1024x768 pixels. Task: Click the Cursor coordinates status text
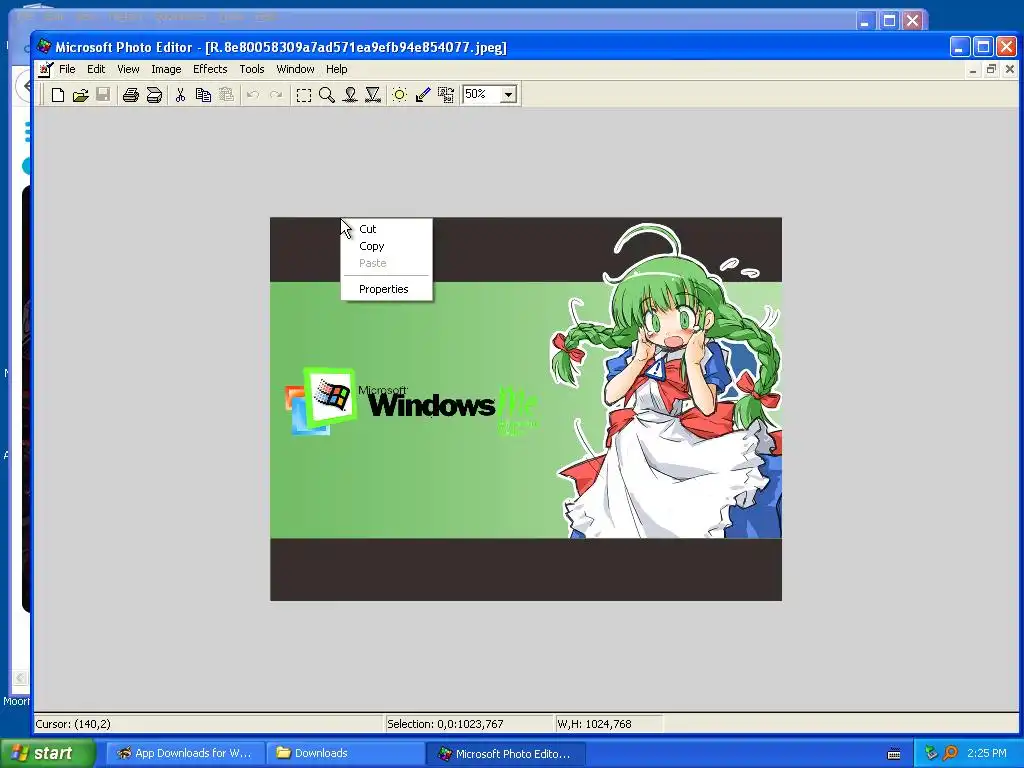coord(73,724)
